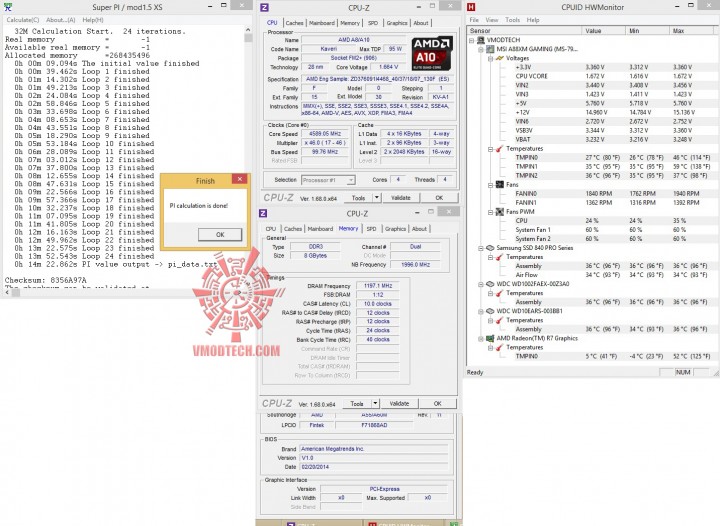Click the Temperatures icon under AMD Radeon R7
This screenshot has width=720, height=526.
point(500,347)
